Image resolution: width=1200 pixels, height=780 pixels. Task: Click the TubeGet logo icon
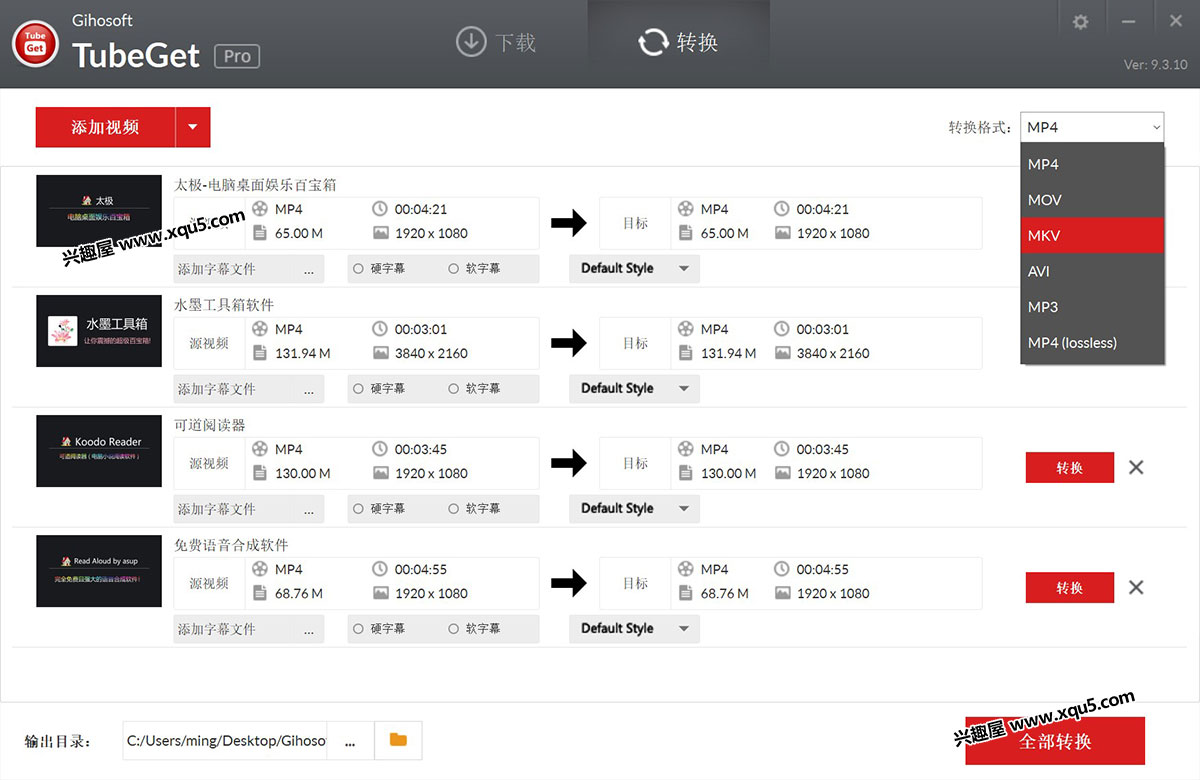35,42
